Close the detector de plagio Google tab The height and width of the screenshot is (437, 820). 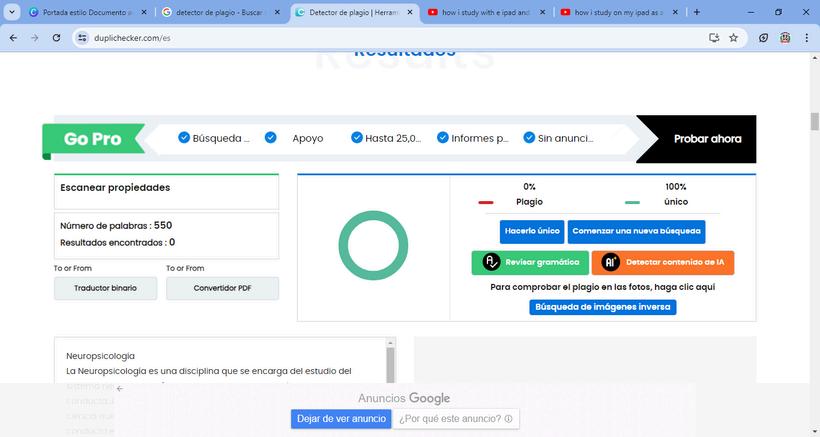pos(277,12)
